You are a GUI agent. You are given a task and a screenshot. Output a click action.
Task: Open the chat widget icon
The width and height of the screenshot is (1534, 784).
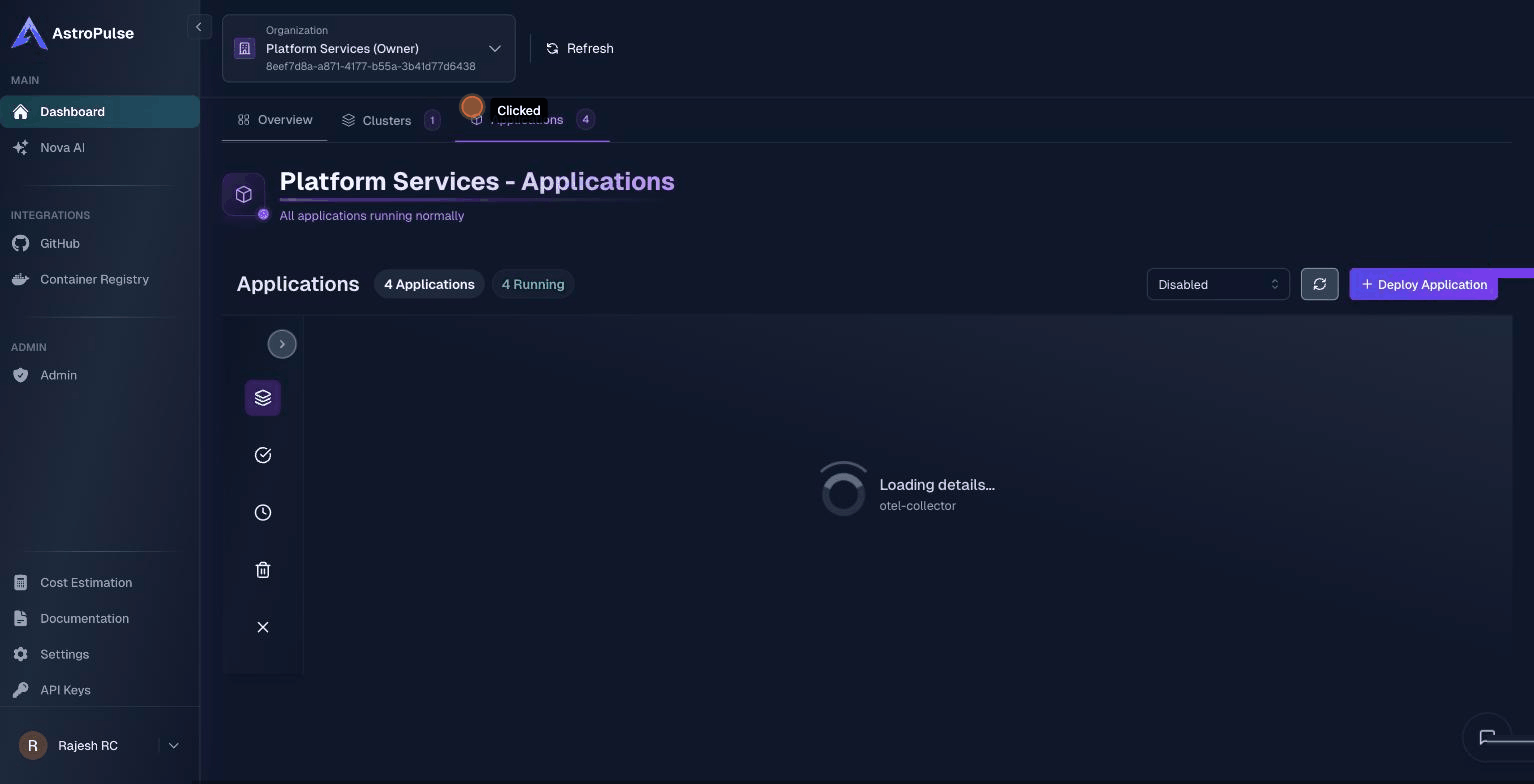click(x=1487, y=737)
